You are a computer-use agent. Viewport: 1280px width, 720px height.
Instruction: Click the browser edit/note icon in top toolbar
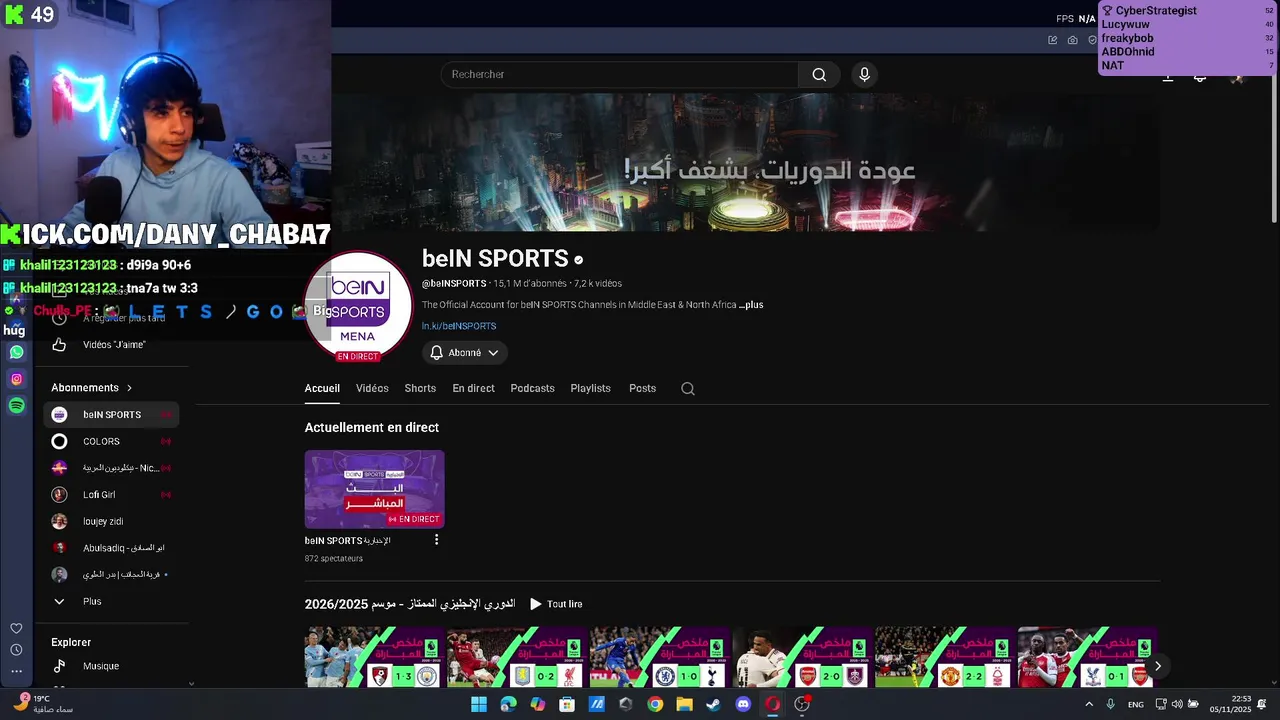pyautogui.click(x=1053, y=40)
